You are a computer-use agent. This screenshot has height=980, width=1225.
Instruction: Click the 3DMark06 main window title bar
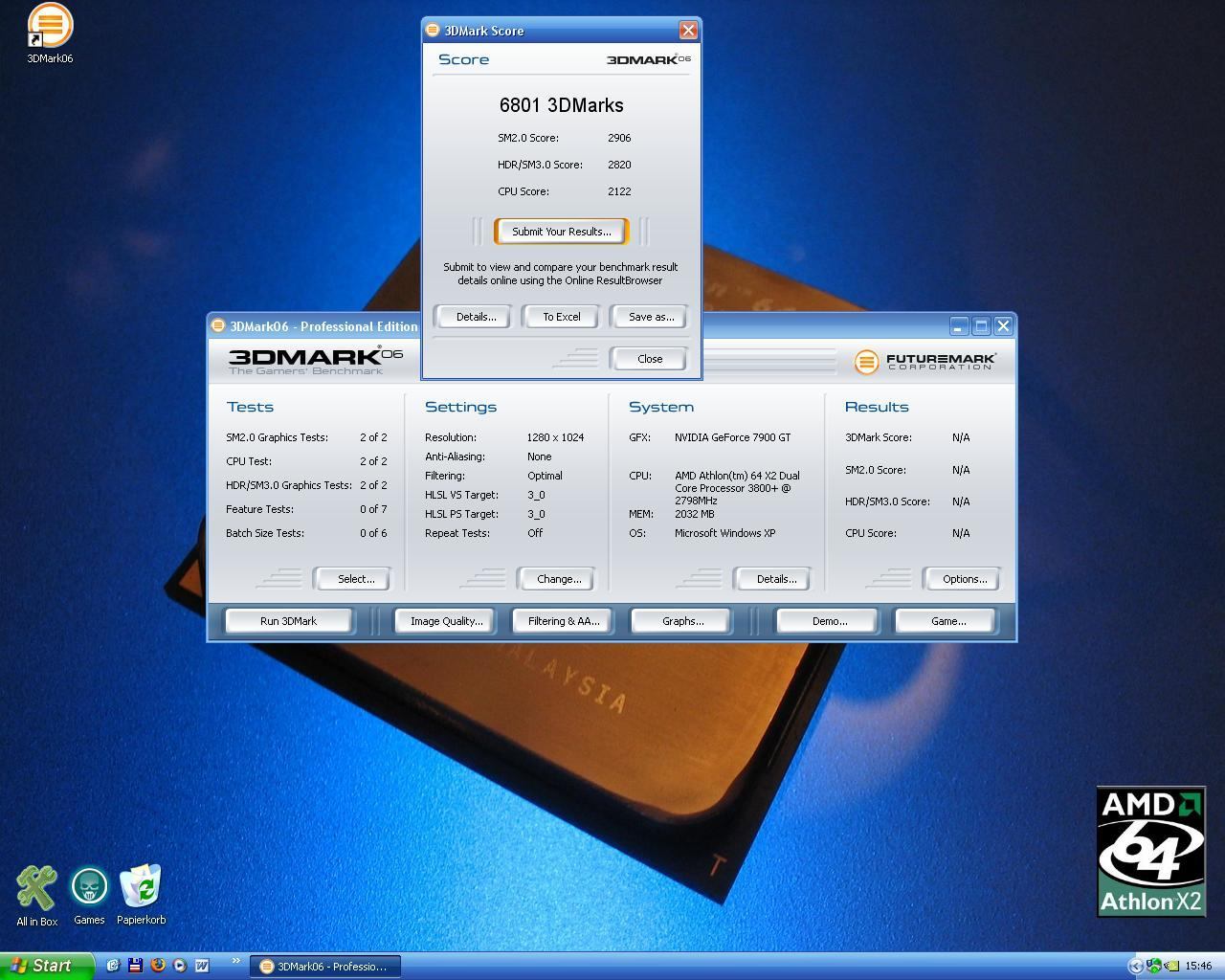(611, 326)
